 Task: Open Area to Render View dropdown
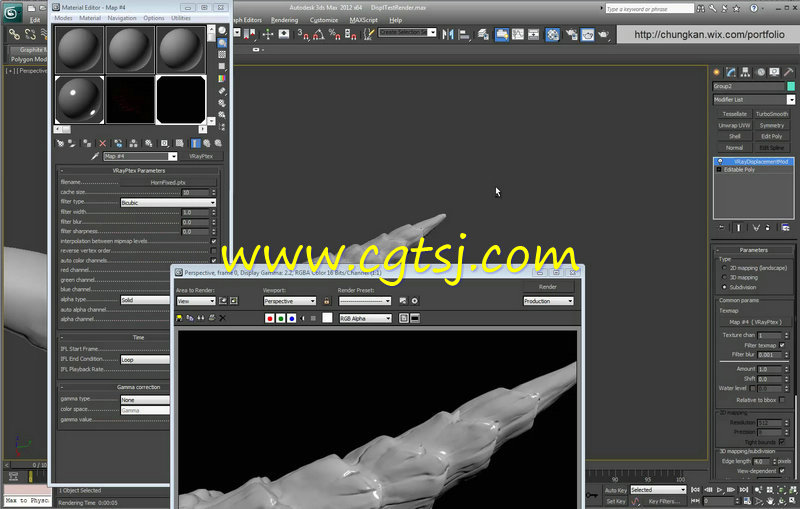[196, 301]
